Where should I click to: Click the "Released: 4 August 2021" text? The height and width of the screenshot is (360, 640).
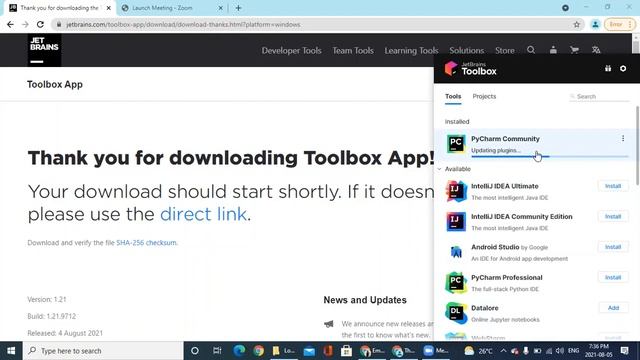point(65,333)
